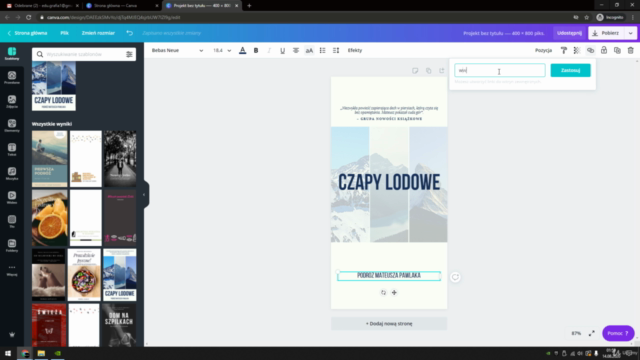Open the Plik file menu

(x=64, y=33)
